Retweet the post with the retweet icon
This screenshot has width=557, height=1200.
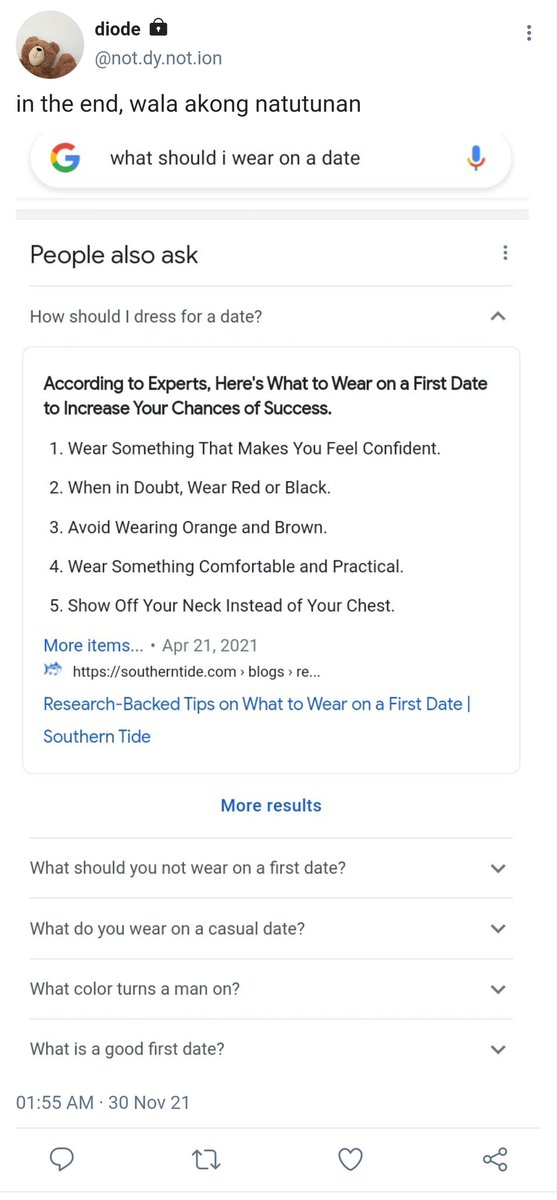pos(206,1160)
